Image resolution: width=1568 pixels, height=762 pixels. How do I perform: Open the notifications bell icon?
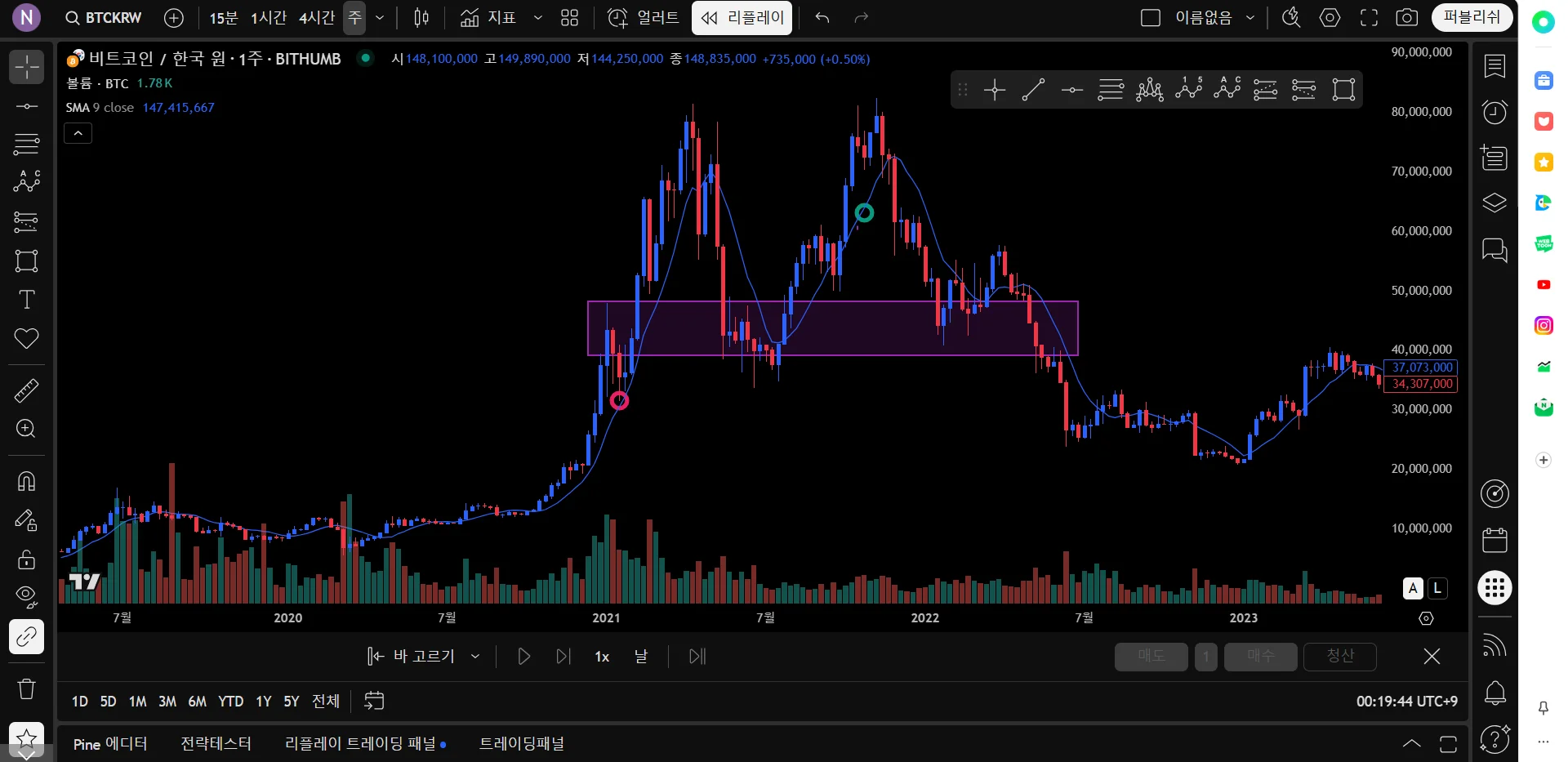[x=1494, y=693]
